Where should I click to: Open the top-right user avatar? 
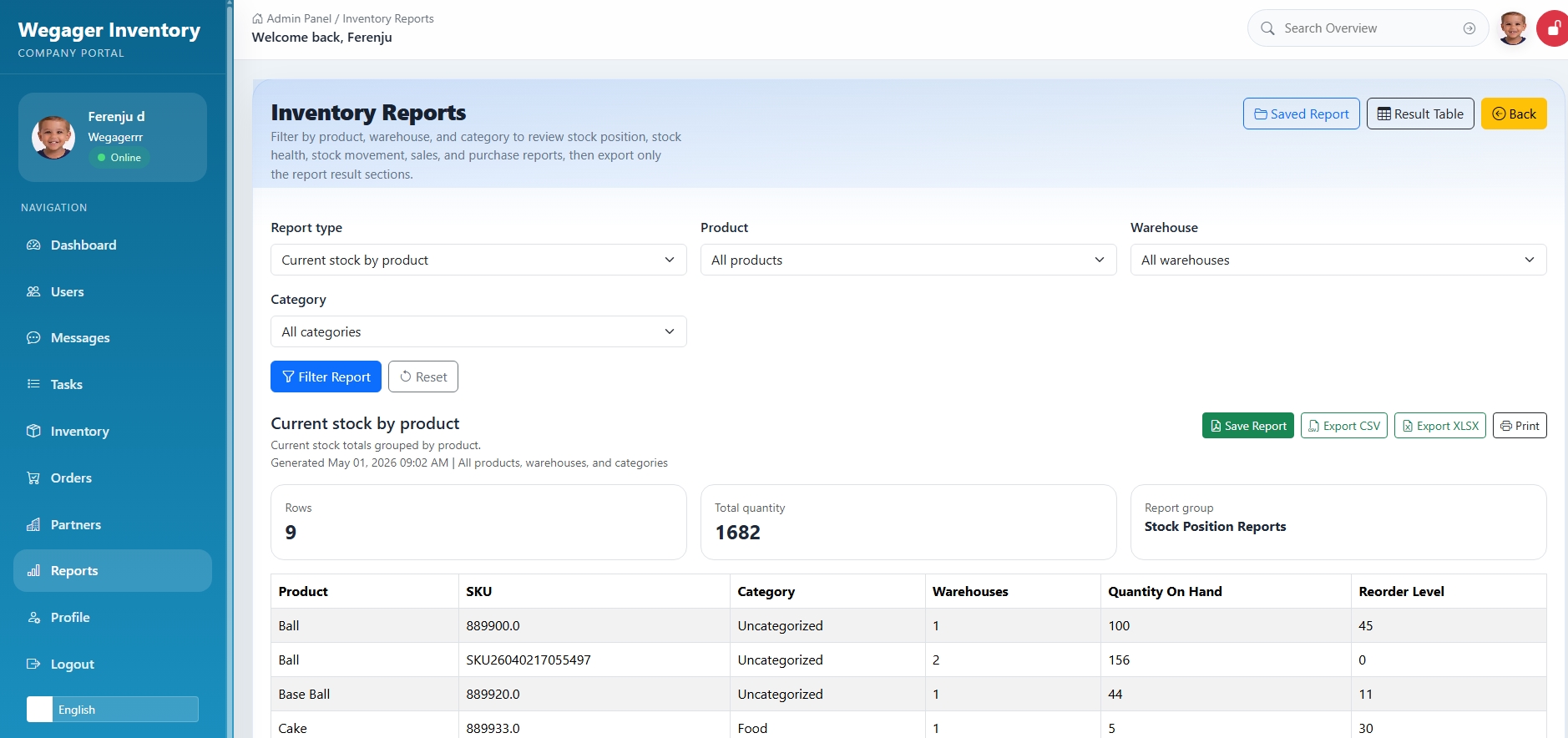[x=1513, y=28]
